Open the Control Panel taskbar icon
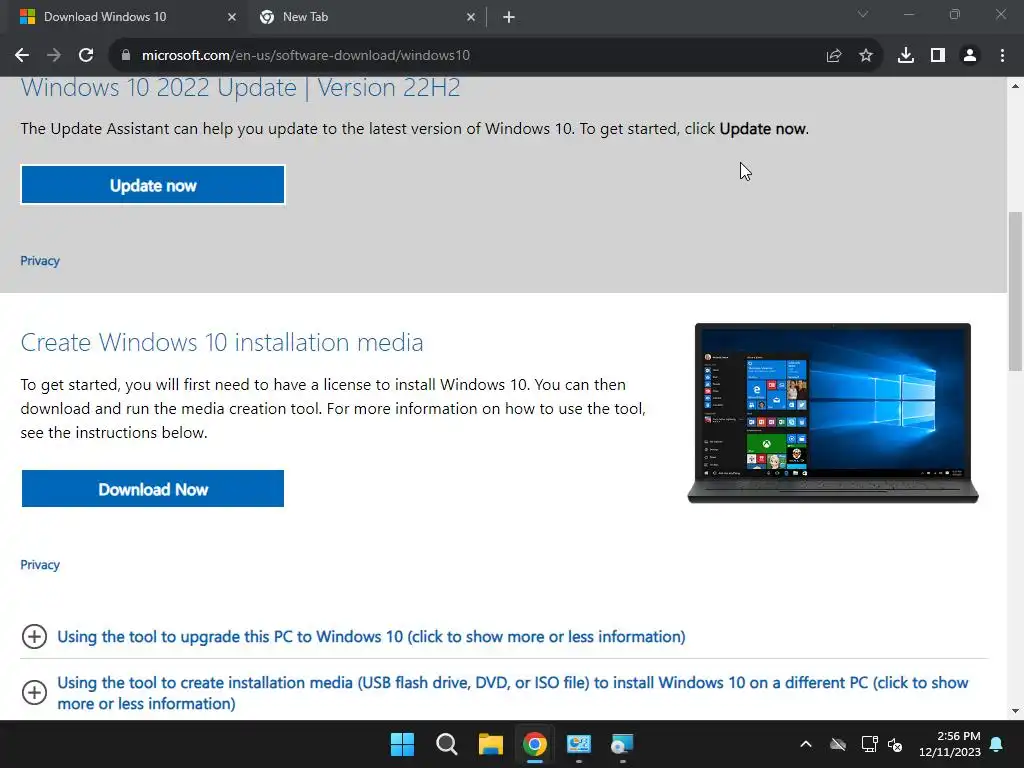This screenshot has height=768, width=1024. 579,744
